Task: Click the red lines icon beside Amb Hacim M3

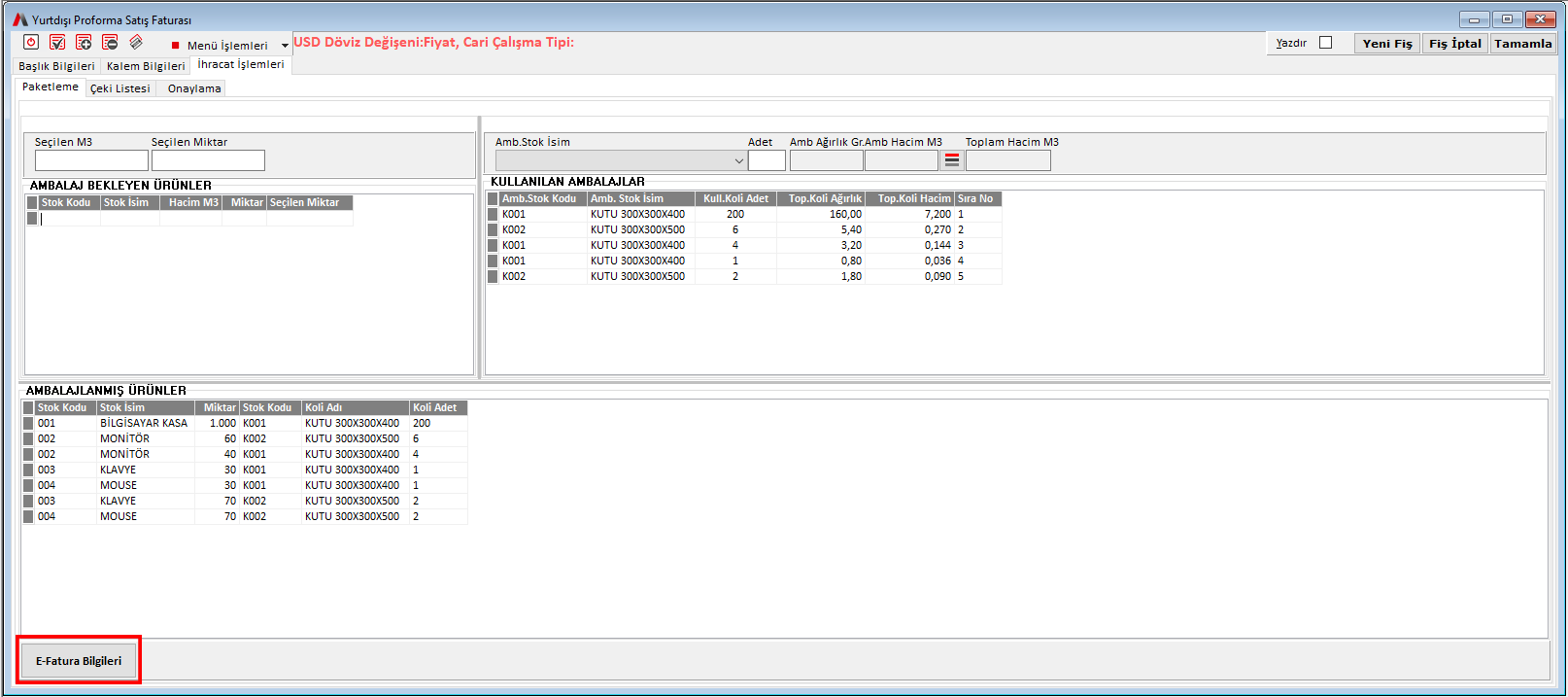Action: pos(952,160)
